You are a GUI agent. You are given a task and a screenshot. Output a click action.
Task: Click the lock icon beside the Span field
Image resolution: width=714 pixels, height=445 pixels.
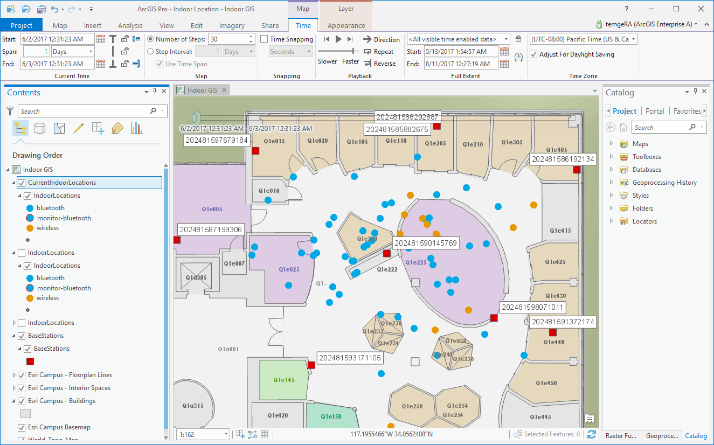[124, 51]
